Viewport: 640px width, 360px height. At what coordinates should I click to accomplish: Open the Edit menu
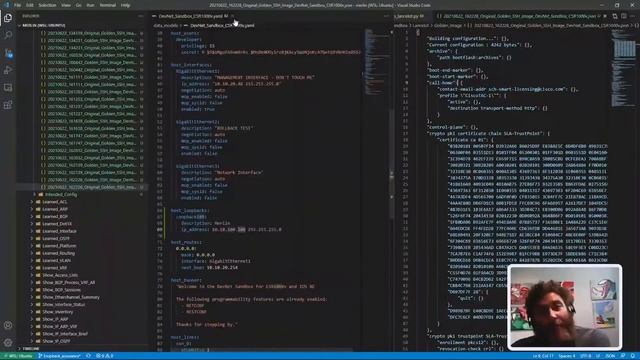pyautogui.click(x=30, y=5)
